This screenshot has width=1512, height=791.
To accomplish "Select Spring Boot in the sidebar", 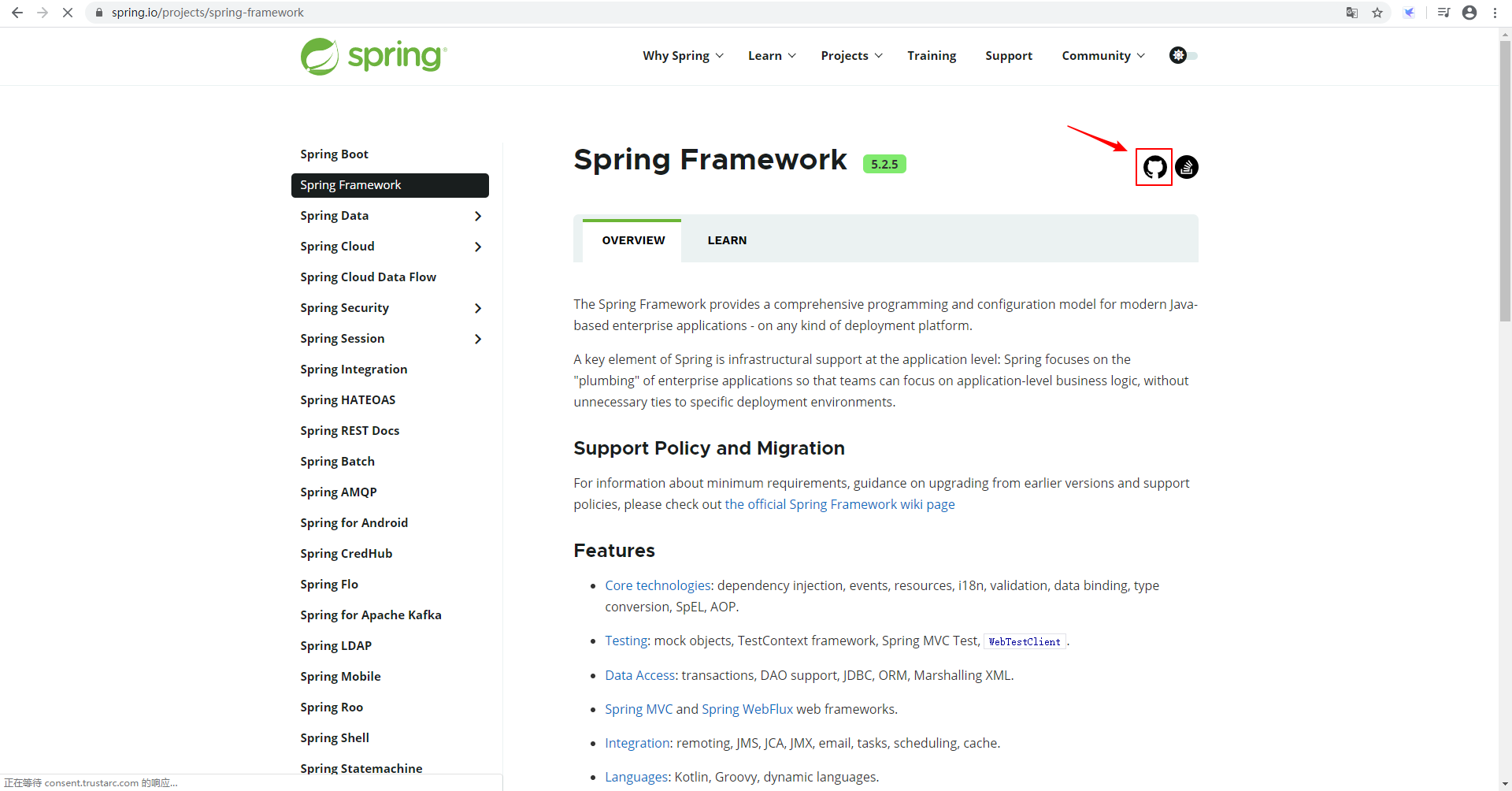I will (334, 154).
